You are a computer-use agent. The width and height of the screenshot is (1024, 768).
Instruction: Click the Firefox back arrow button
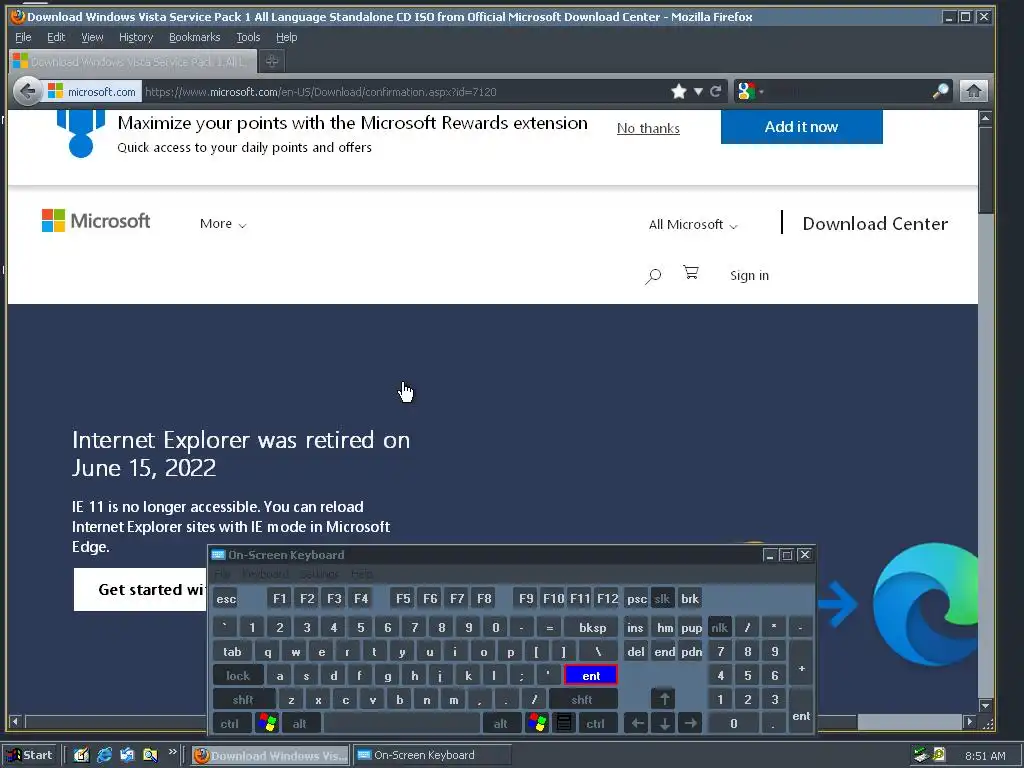(x=27, y=91)
